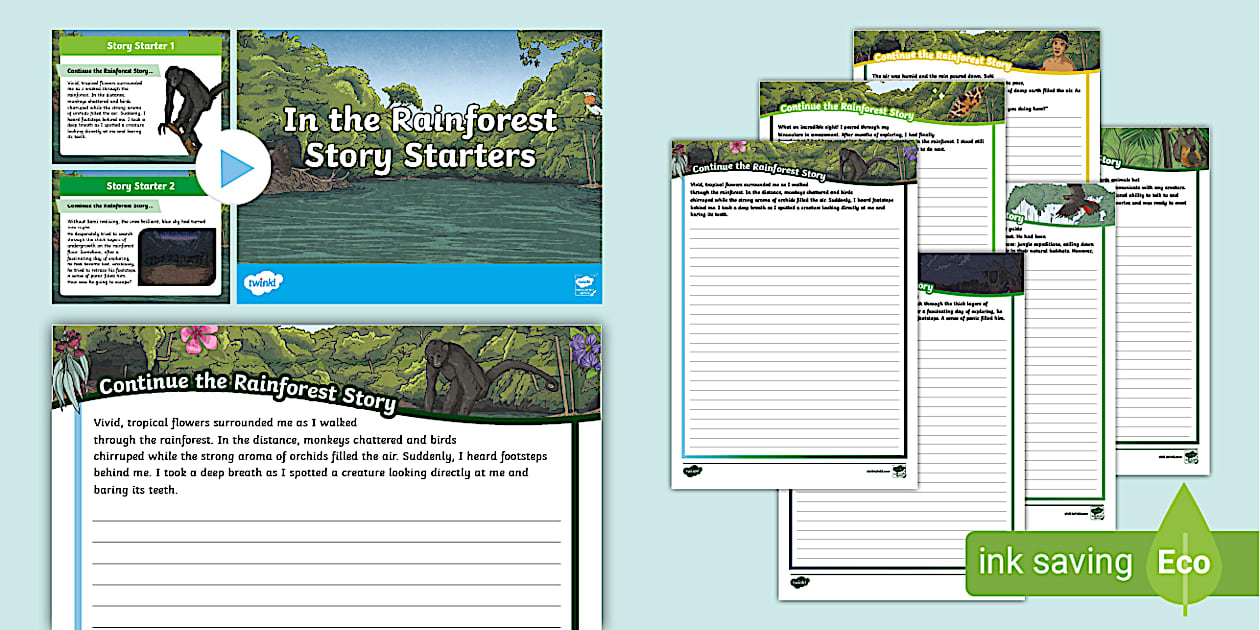The height and width of the screenshot is (630, 1260).
Task: Click the green Eco leaf badge
Action: [1184, 560]
